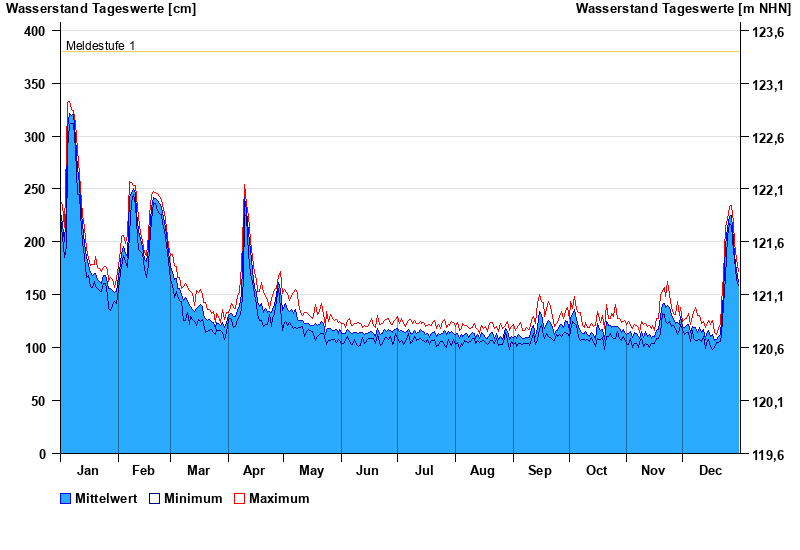Click the 250 tick on the left axis
This screenshot has width=800, height=550.
tap(34, 190)
